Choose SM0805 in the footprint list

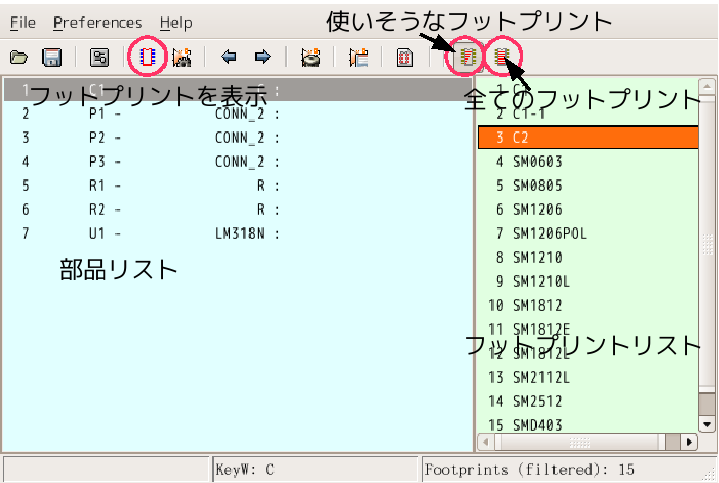click(x=542, y=185)
